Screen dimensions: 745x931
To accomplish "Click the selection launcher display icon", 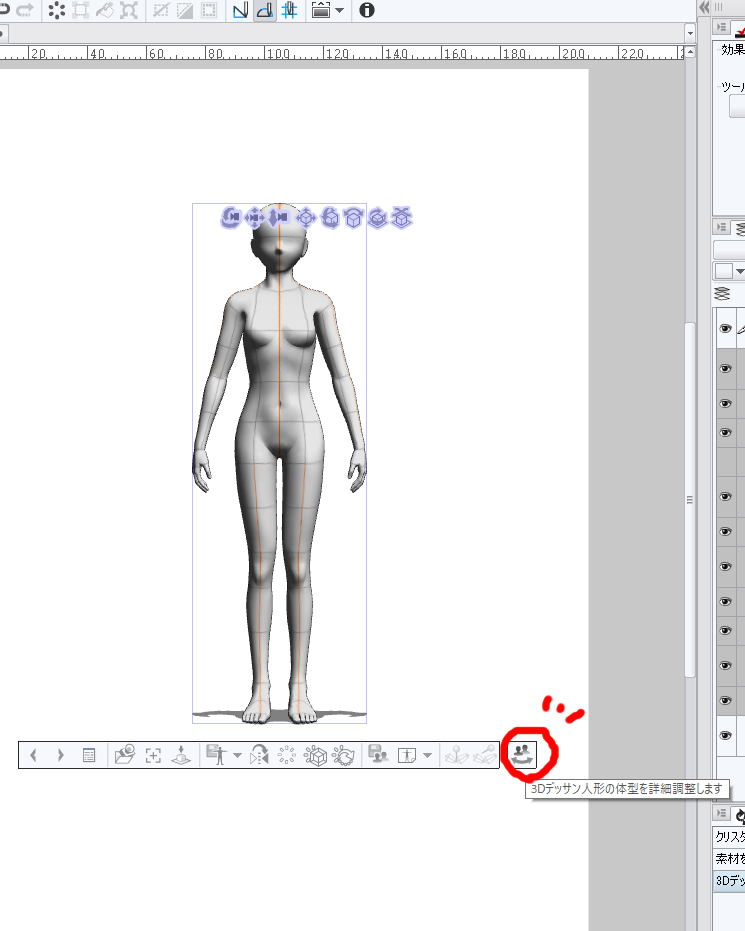I will point(321,10).
